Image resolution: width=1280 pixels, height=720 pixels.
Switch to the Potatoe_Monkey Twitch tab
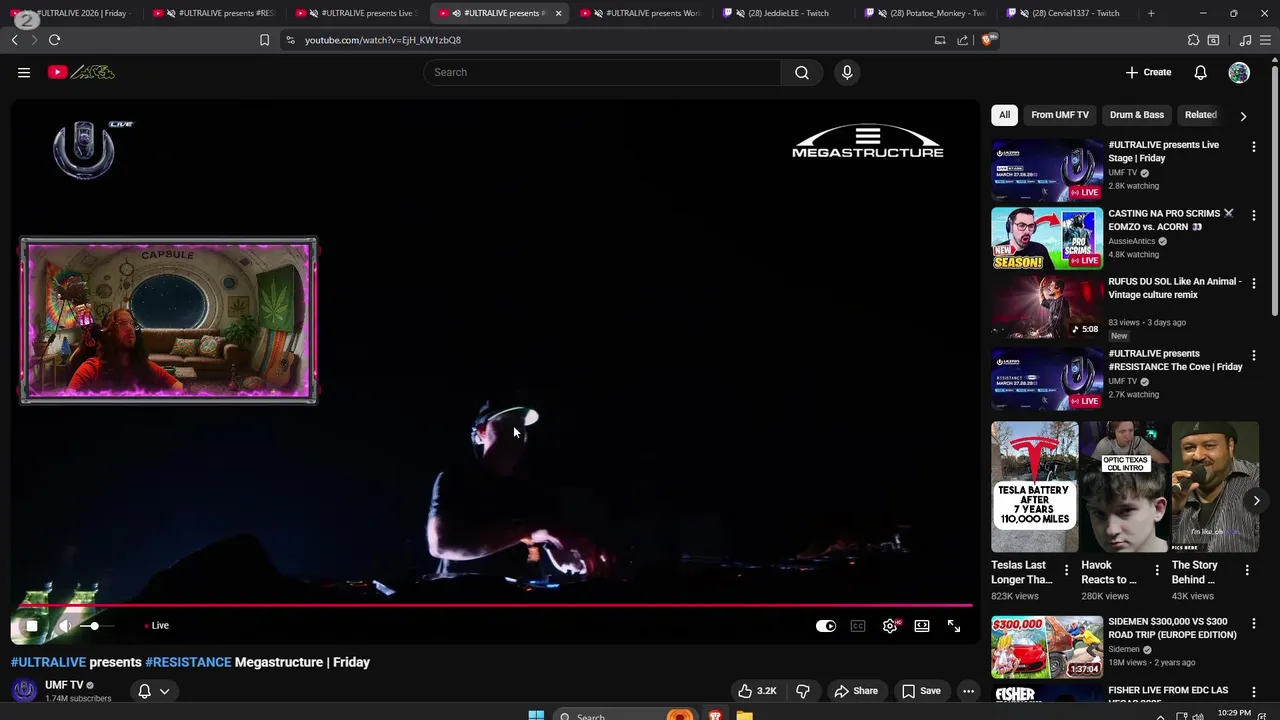pyautogui.click(x=927, y=13)
